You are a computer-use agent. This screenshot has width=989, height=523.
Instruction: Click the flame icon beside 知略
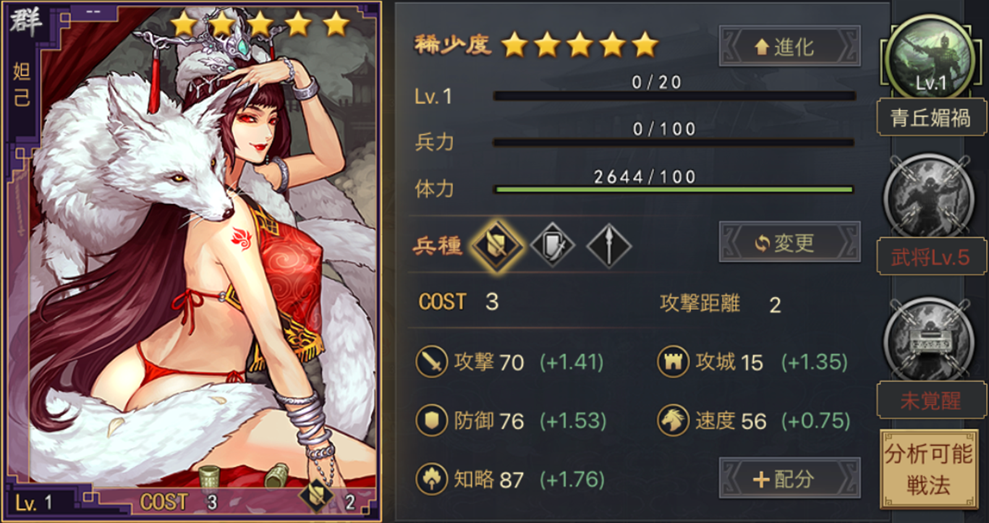(431, 479)
